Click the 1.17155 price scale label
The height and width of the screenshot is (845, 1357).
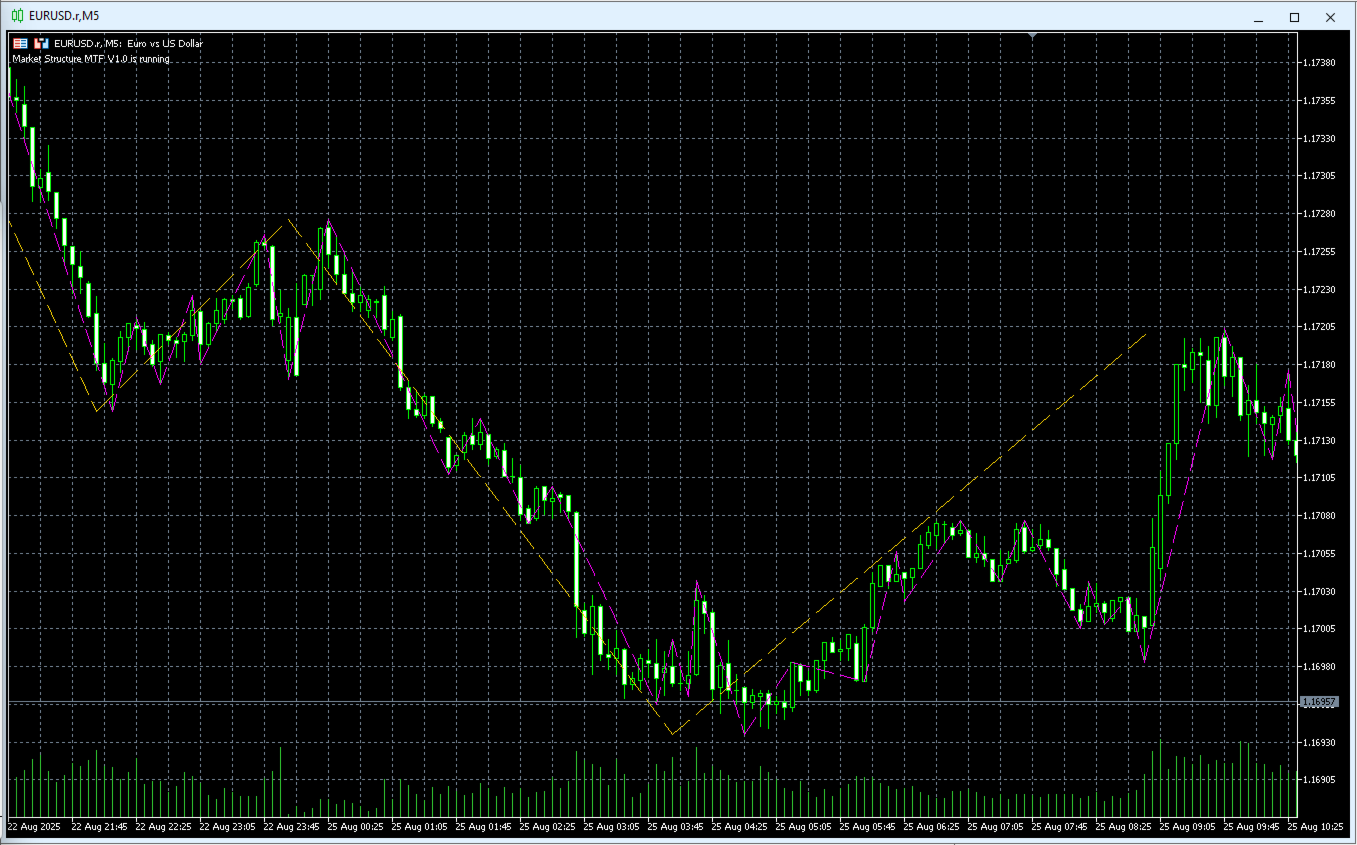[1320, 402]
